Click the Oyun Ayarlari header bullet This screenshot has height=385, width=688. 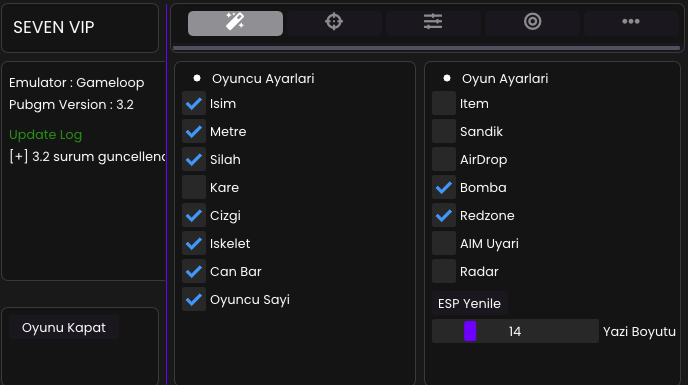click(x=447, y=78)
